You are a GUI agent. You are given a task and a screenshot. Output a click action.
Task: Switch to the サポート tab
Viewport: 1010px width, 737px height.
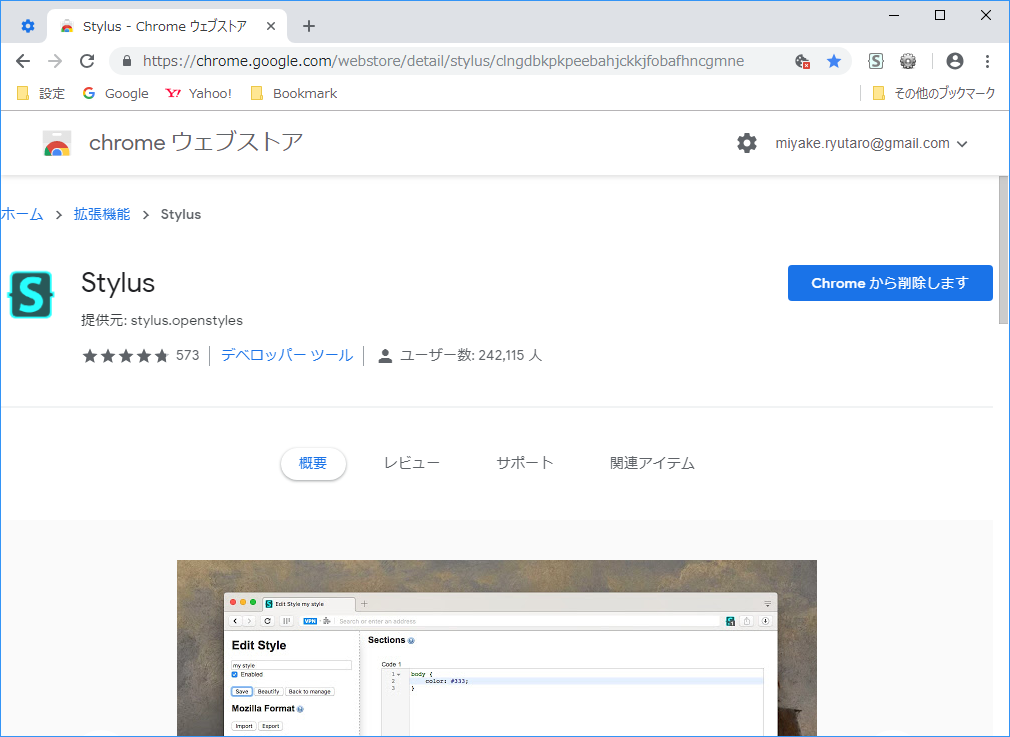[x=524, y=463]
